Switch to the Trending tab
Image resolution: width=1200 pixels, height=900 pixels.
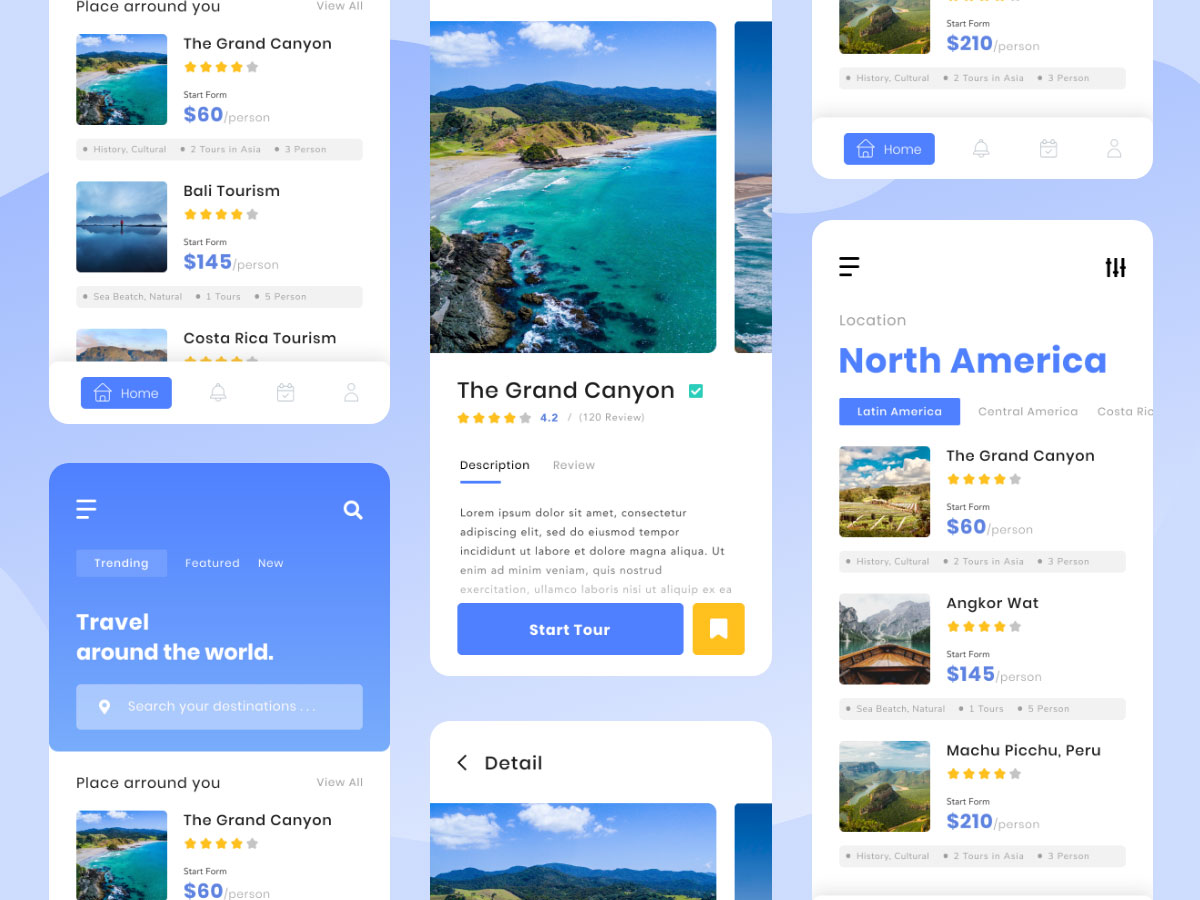point(121,563)
